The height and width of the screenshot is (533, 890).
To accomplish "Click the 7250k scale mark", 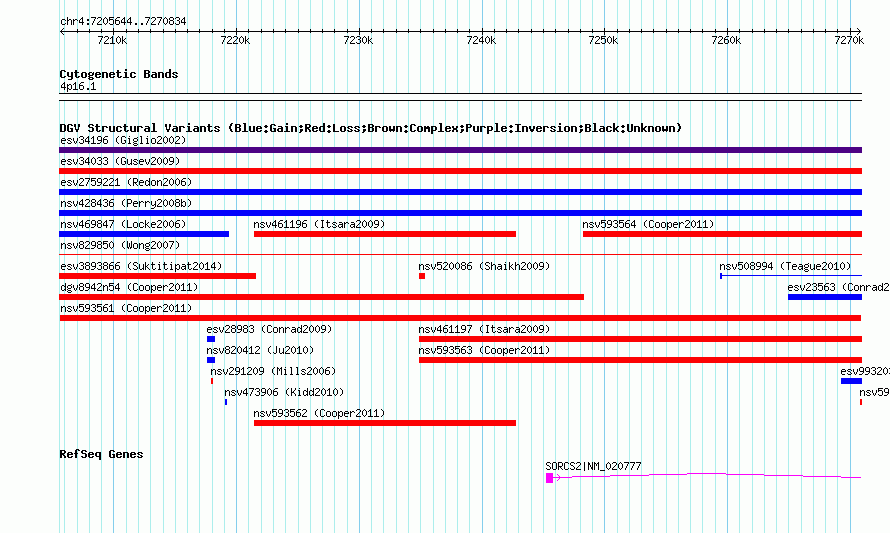I will click(x=603, y=40).
